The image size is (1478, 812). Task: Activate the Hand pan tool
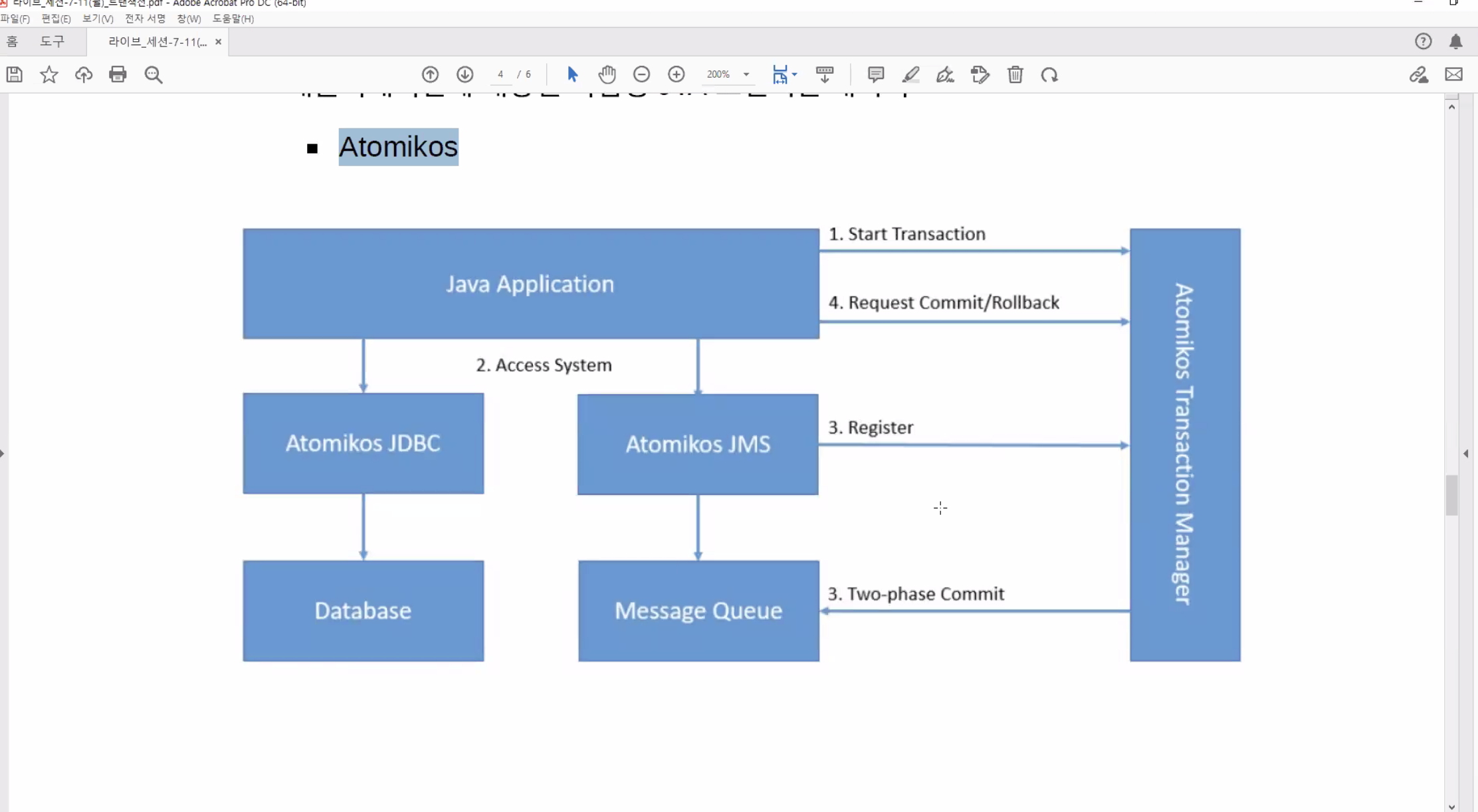pos(607,74)
